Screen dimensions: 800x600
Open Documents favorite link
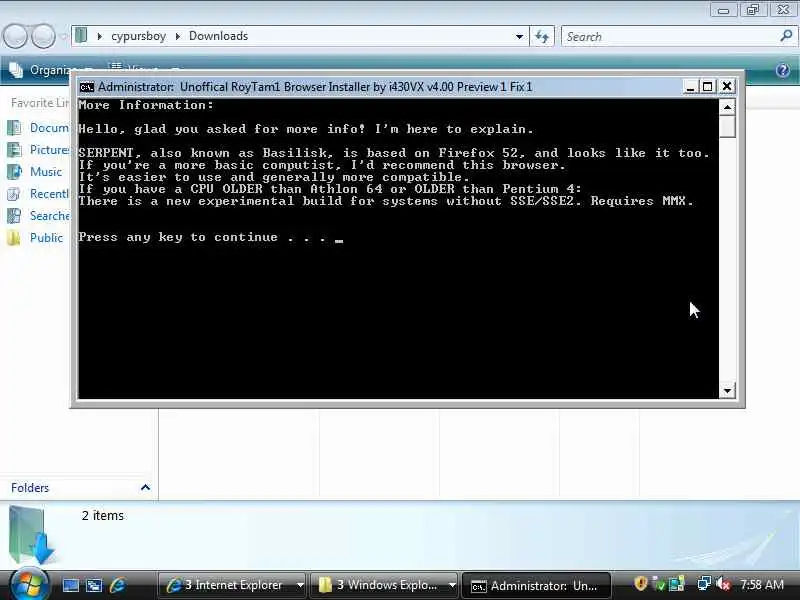point(49,128)
